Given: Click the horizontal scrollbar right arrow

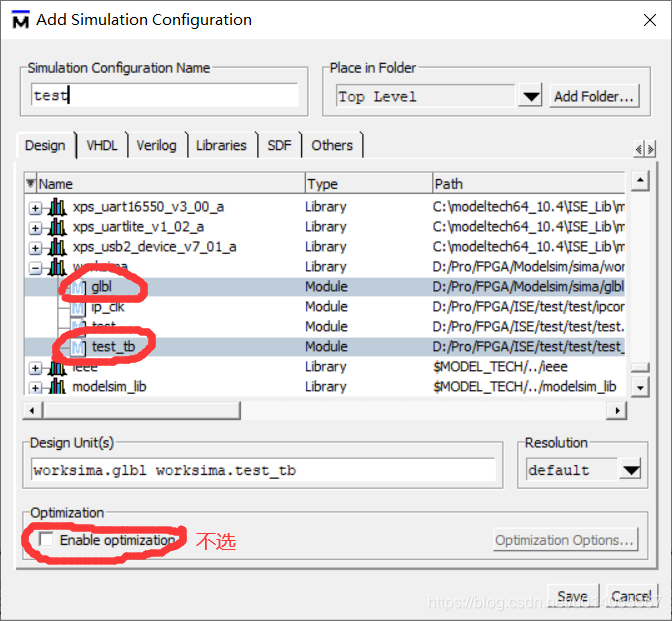Looking at the screenshot, I should [x=617, y=411].
